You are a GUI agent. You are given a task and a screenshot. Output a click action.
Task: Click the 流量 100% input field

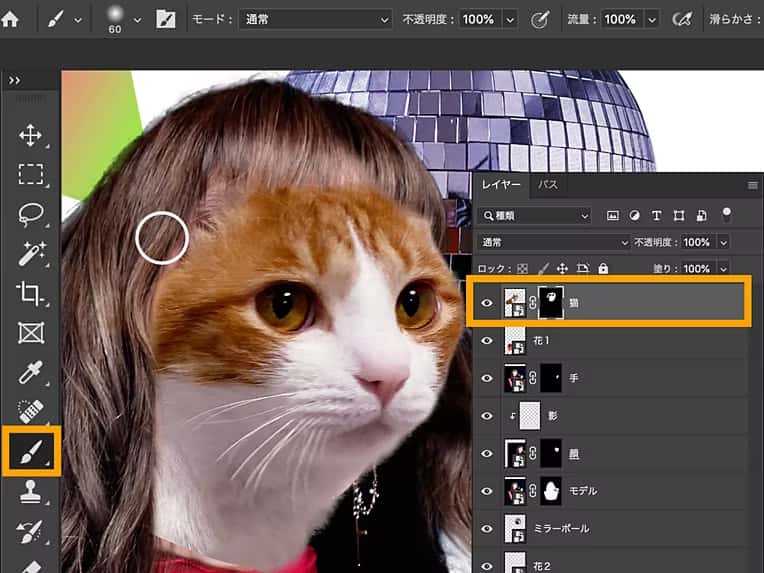coord(621,19)
